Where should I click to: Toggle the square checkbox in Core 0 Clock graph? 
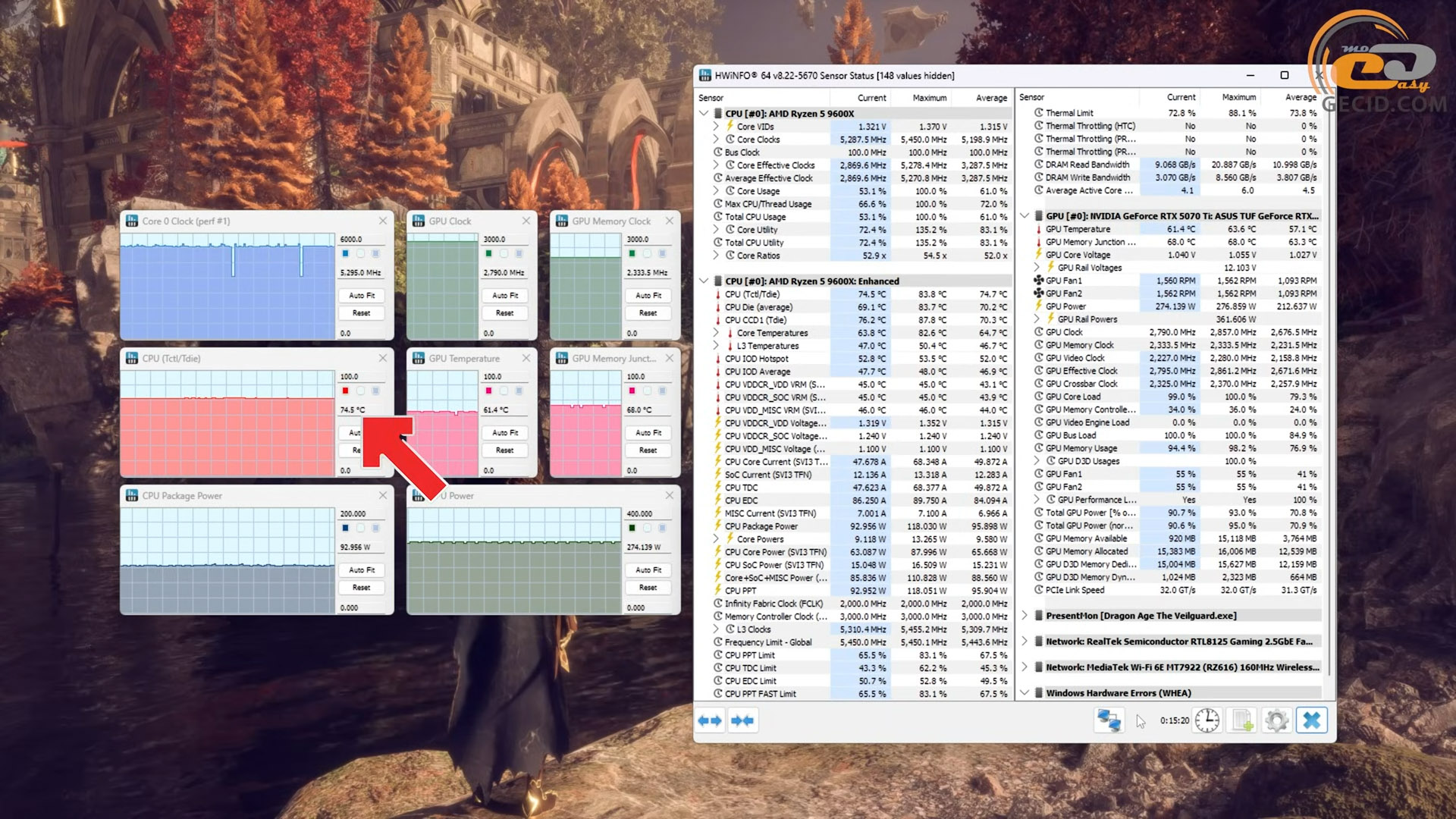(375, 253)
